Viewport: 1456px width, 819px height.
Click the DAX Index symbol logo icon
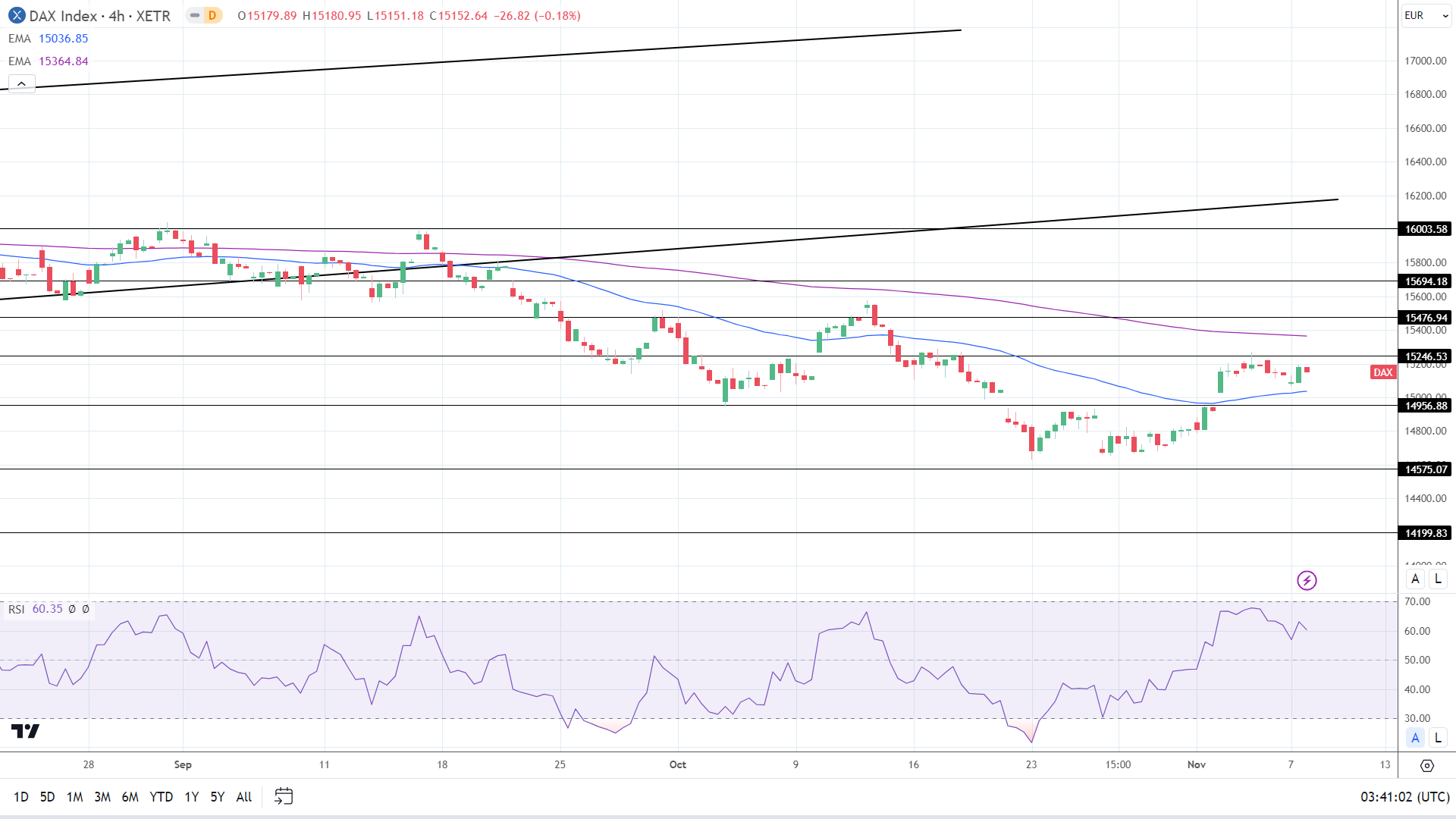point(16,15)
